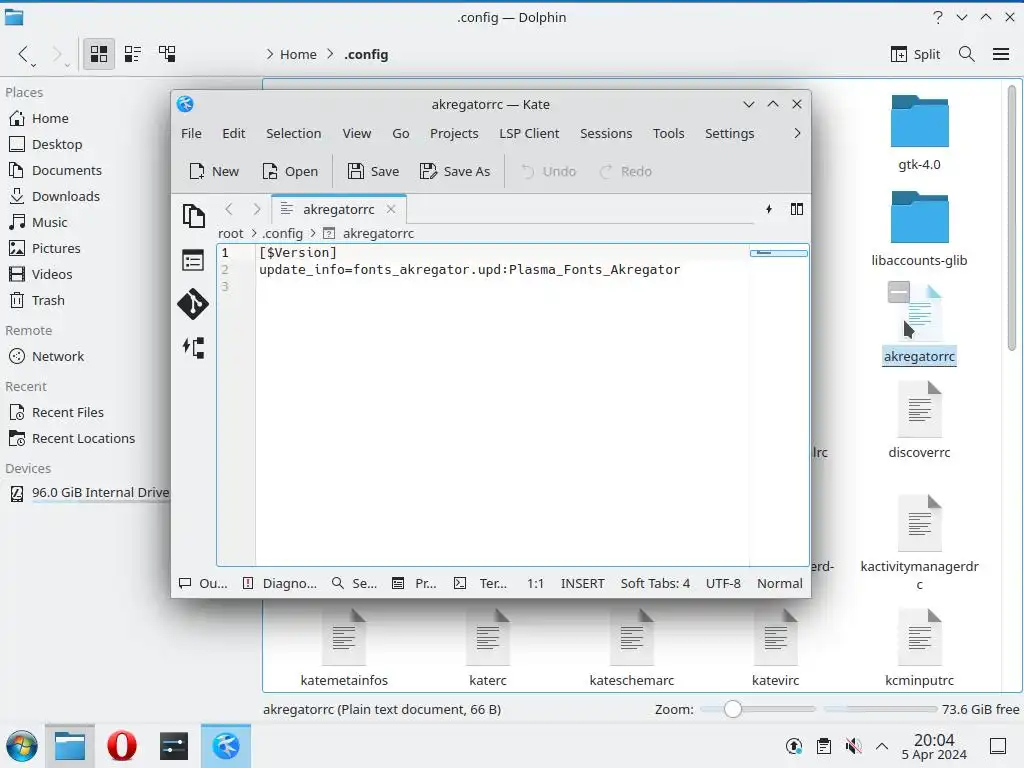This screenshot has width=1024, height=768.
Task: Open Kate's Documents sidebar panel
Action: [193, 216]
